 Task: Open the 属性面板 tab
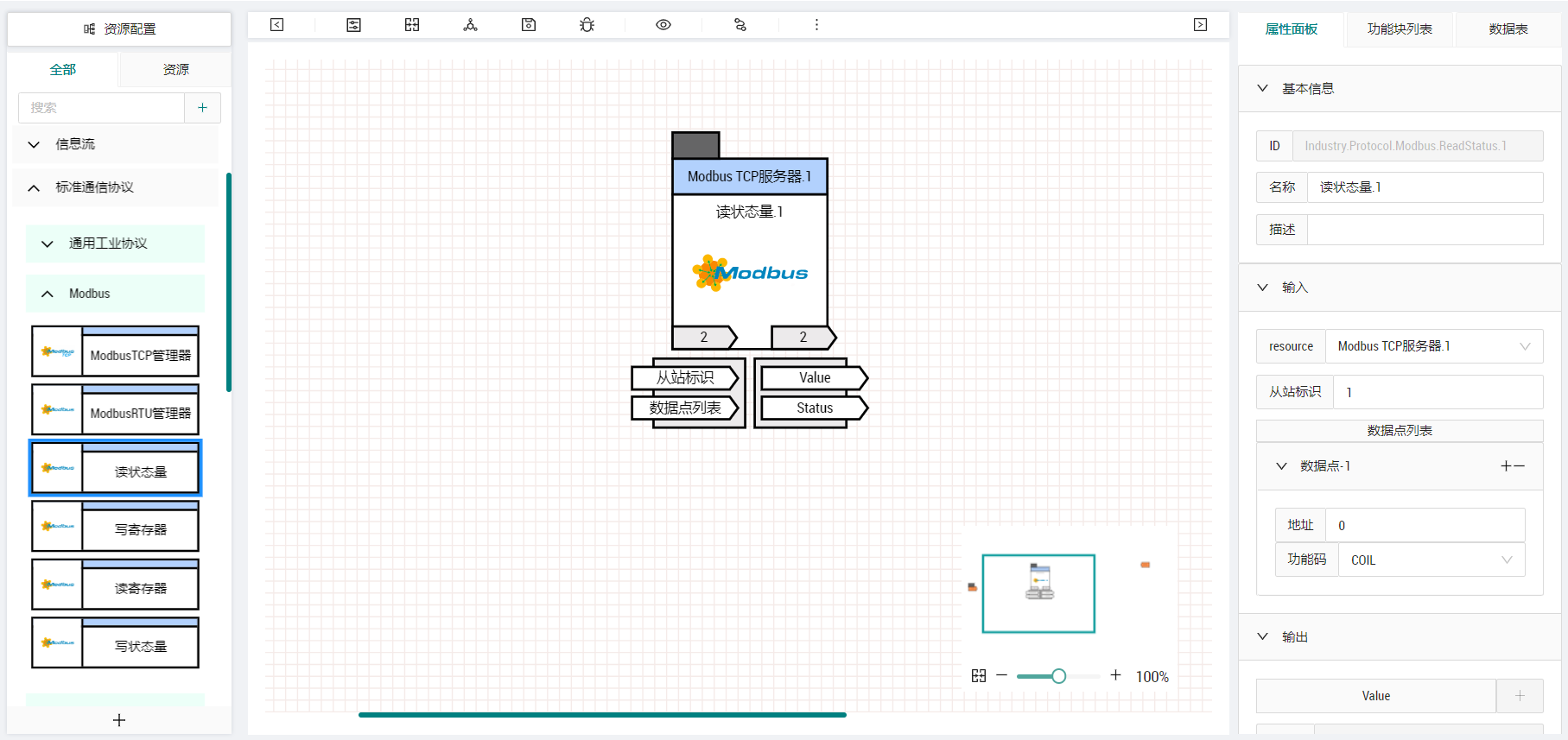1292,29
